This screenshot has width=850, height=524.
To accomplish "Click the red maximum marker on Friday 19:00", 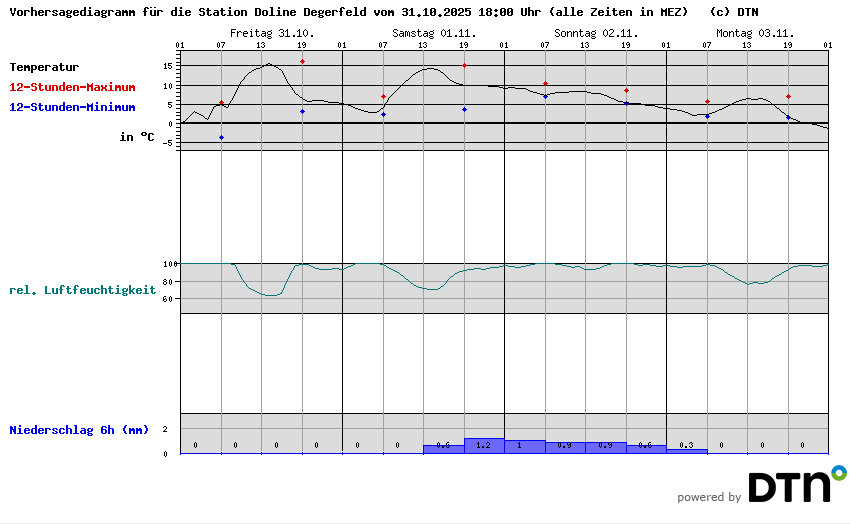I will click(x=302, y=62).
